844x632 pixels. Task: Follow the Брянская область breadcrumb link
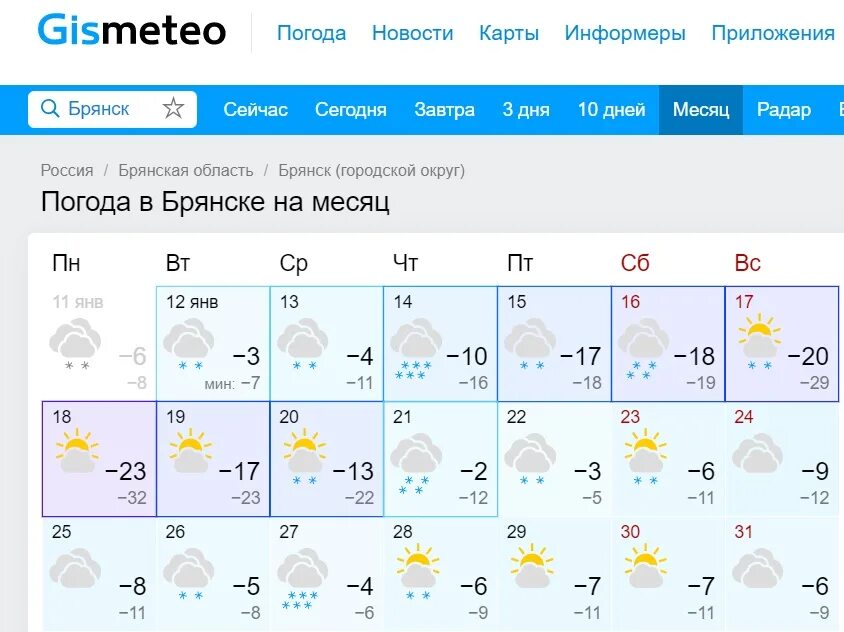click(186, 171)
